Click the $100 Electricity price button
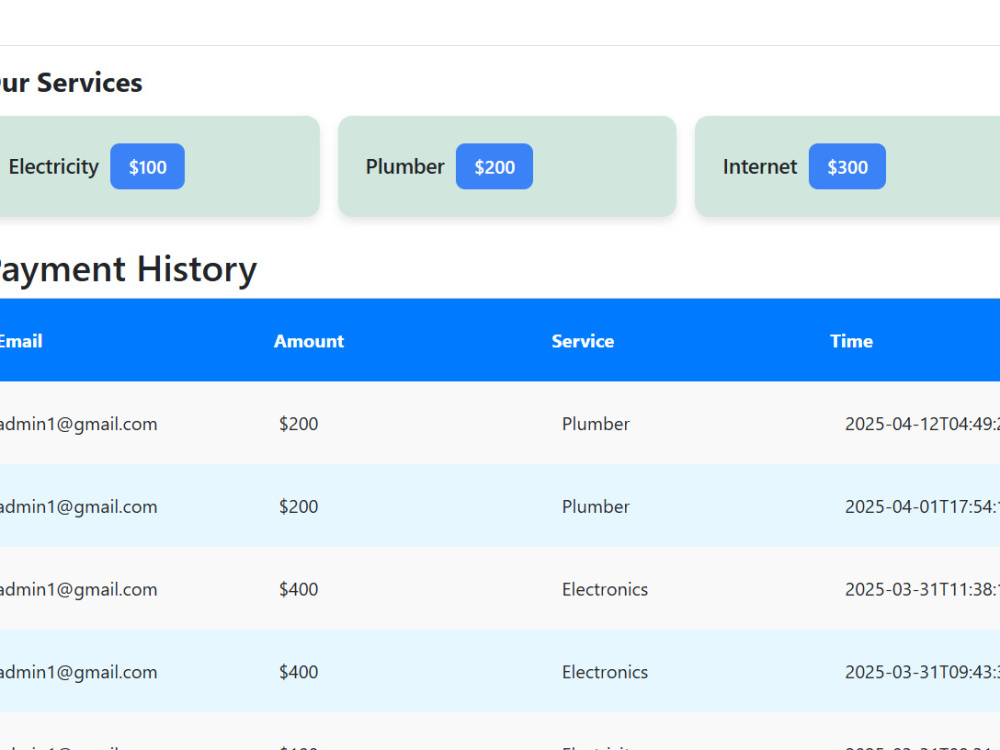 [147, 166]
